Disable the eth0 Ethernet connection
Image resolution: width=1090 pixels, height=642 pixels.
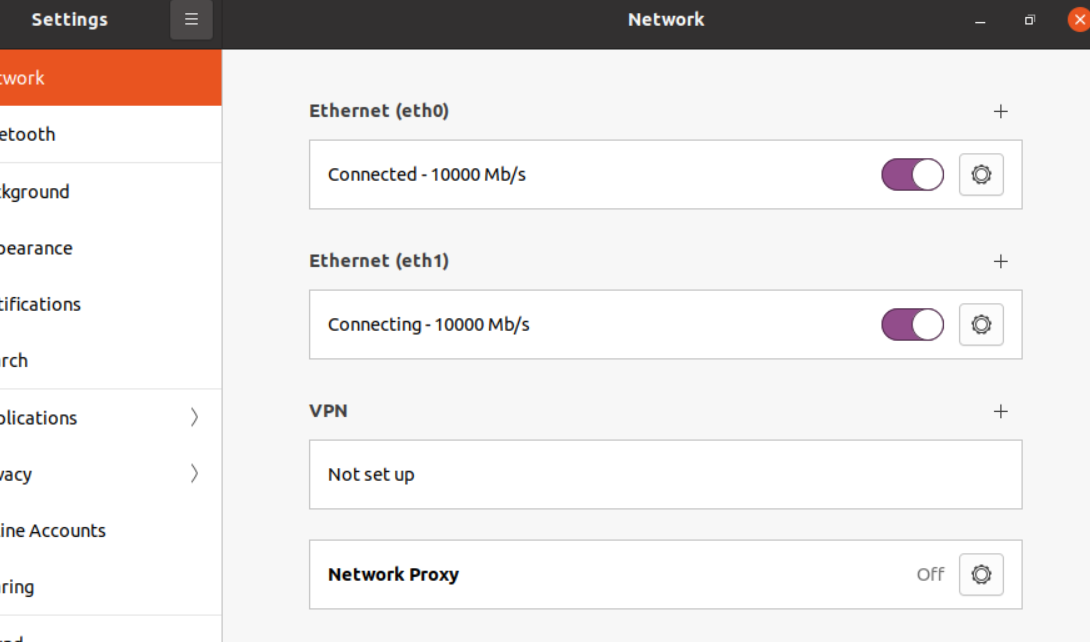click(x=912, y=175)
